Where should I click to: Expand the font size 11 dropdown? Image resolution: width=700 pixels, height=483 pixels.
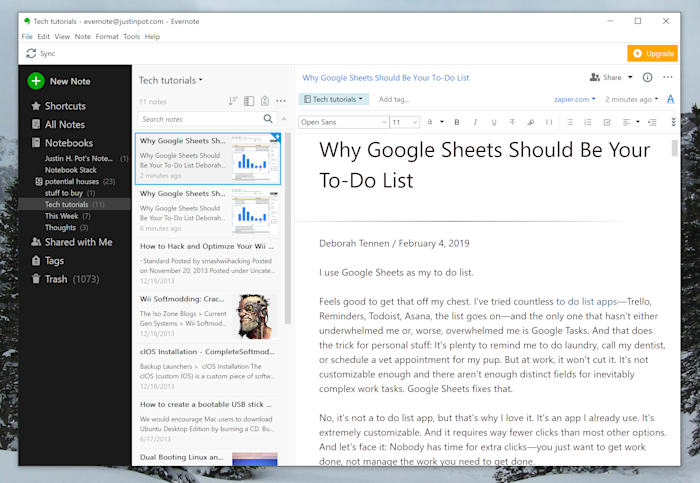click(x=405, y=122)
